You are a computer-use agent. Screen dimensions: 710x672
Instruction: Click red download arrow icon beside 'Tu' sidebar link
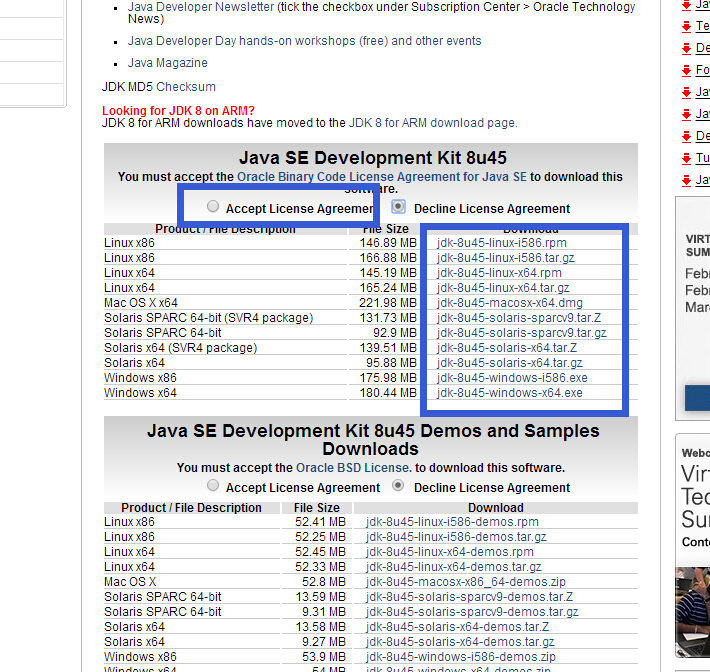click(686, 158)
